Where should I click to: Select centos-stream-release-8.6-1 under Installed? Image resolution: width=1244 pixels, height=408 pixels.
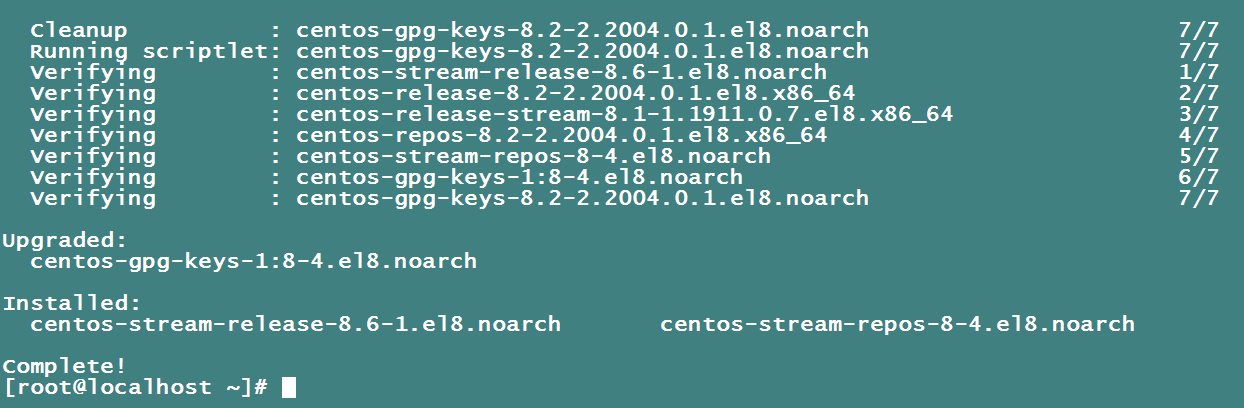pyautogui.click(x=296, y=324)
